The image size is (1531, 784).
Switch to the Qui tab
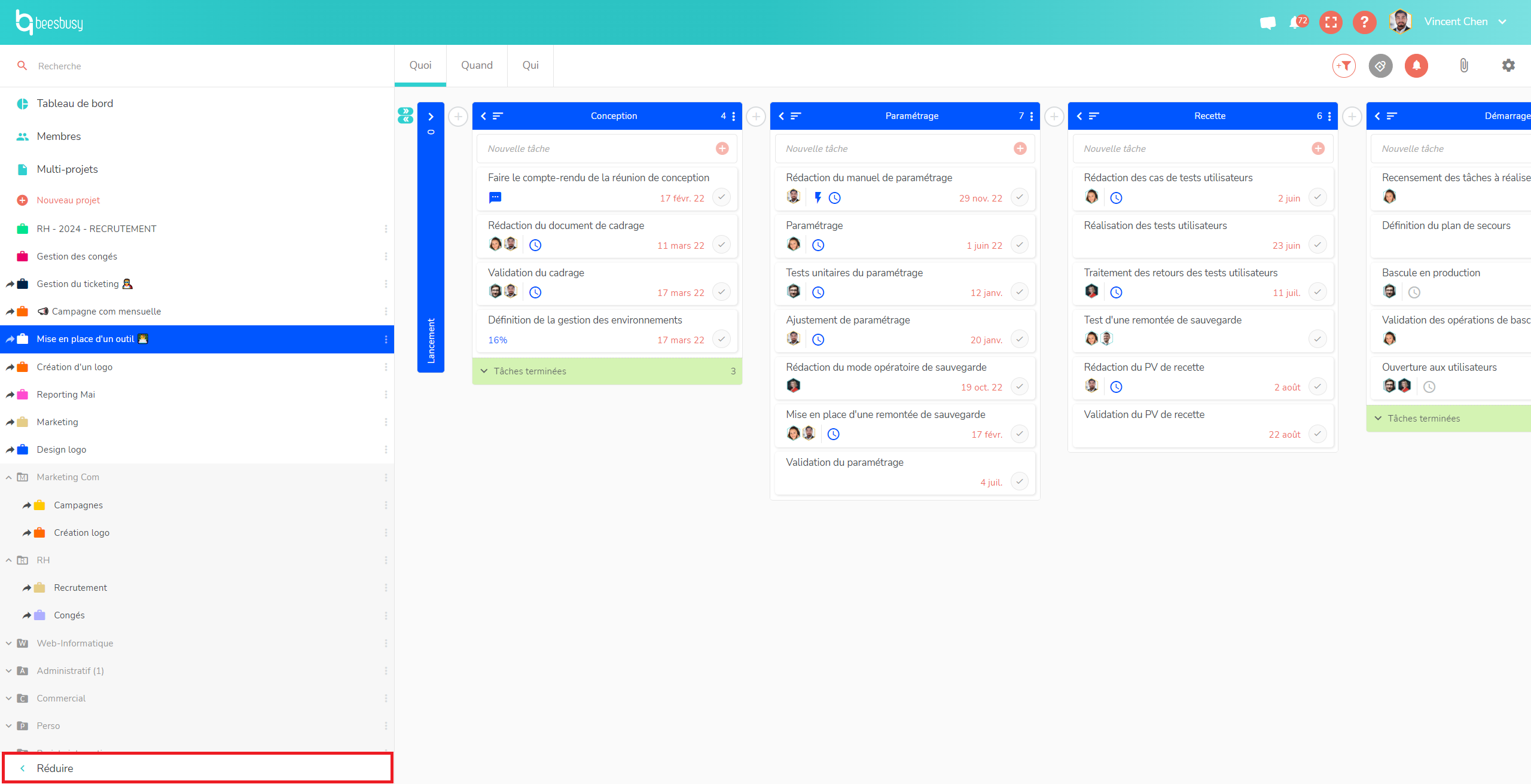point(529,66)
